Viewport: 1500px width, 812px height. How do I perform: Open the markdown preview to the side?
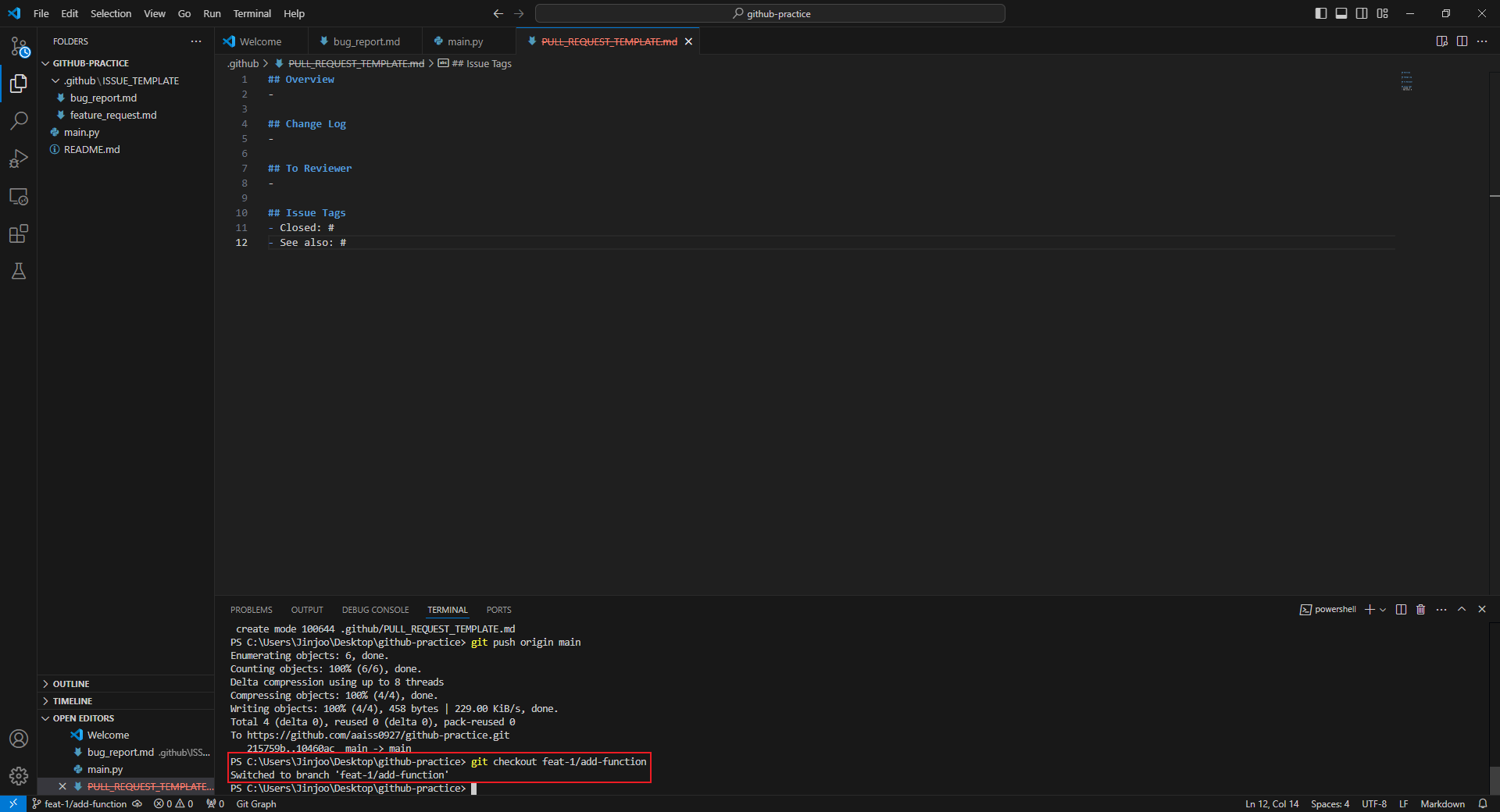(x=1441, y=41)
